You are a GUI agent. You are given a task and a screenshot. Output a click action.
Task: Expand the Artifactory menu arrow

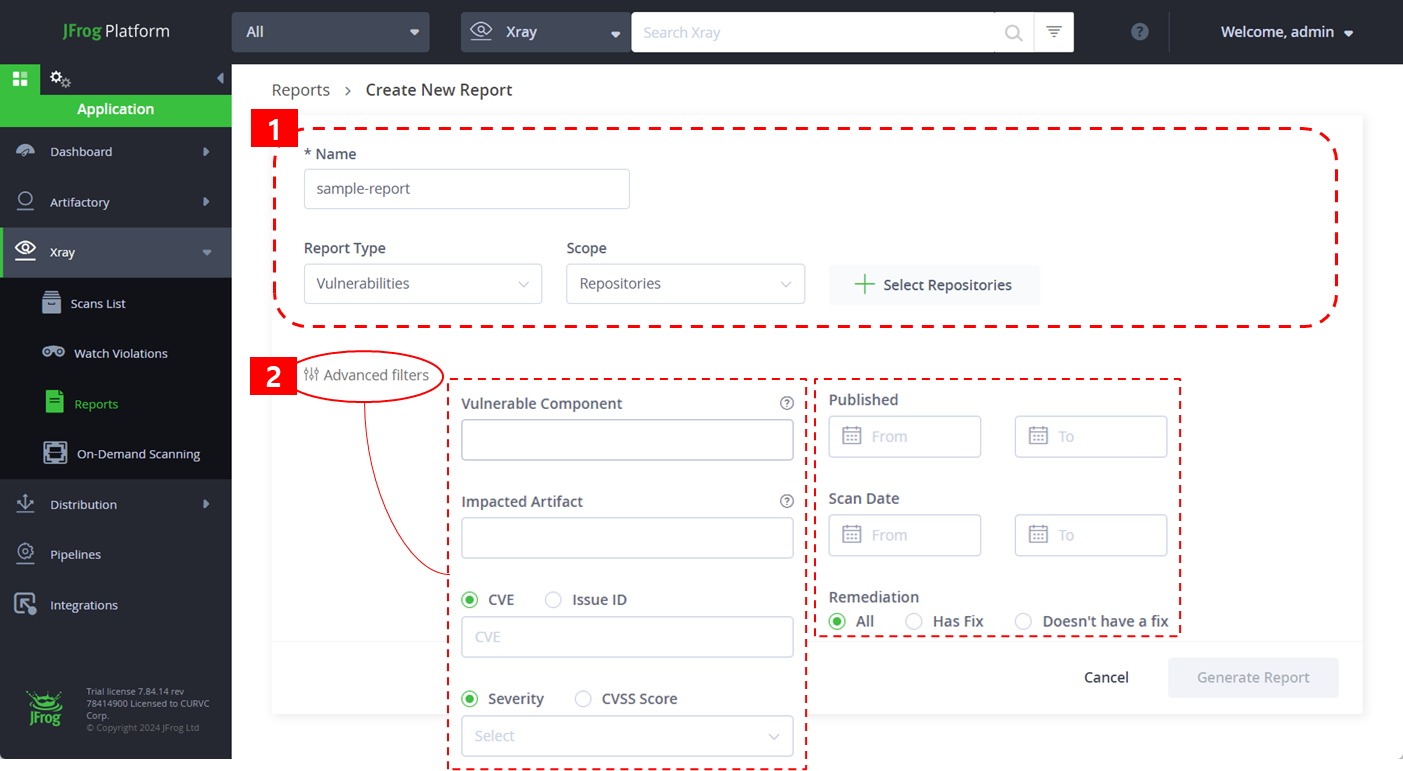206,201
